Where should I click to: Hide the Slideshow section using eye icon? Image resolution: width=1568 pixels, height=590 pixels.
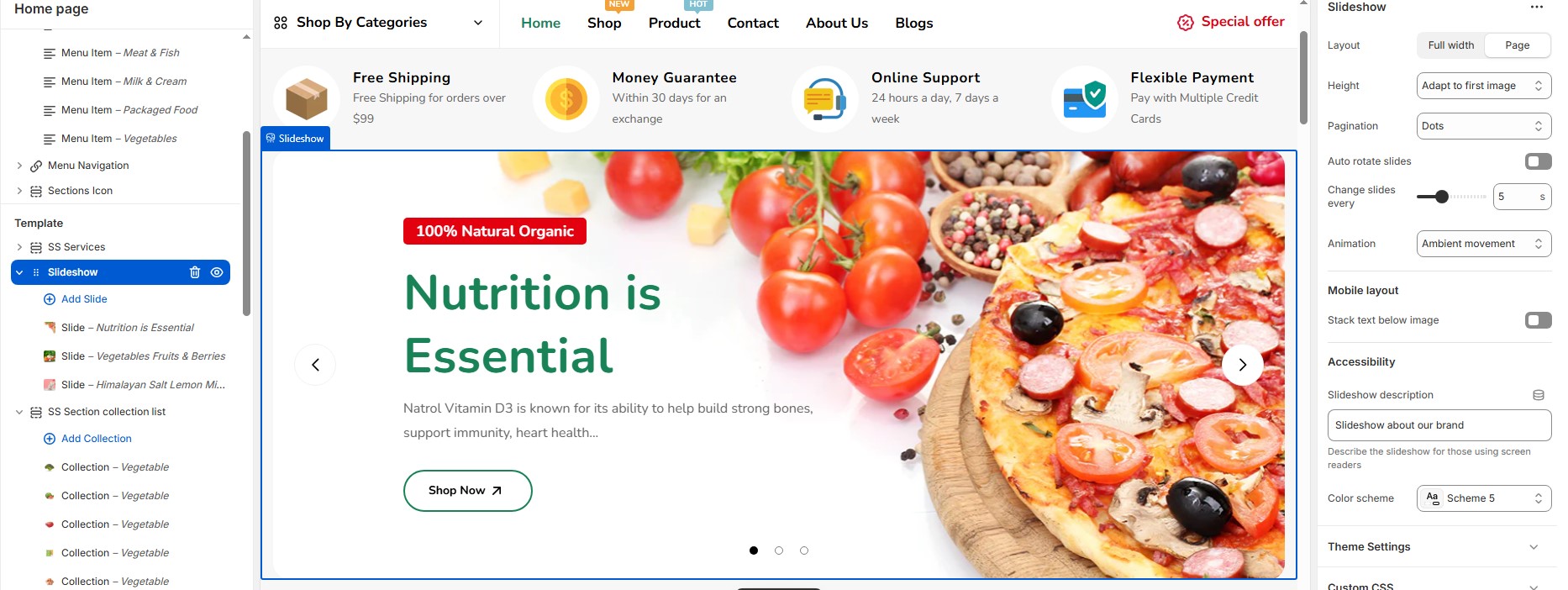pos(217,272)
